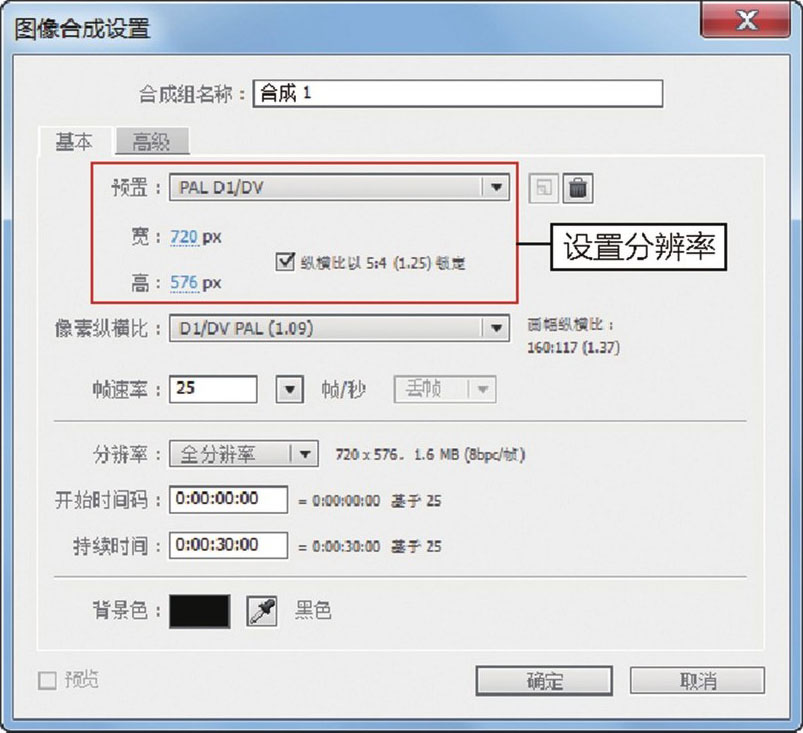Screen dimensions: 803x733
Task: Expand the 像素纵横比 D1/DV PAL dropdown
Action: pos(339,328)
